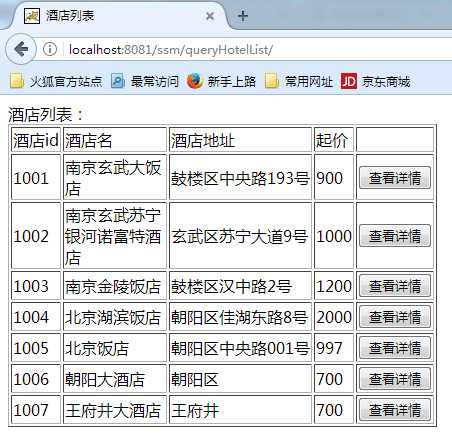Click 查看详情 for hotel 1003

point(395,286)
